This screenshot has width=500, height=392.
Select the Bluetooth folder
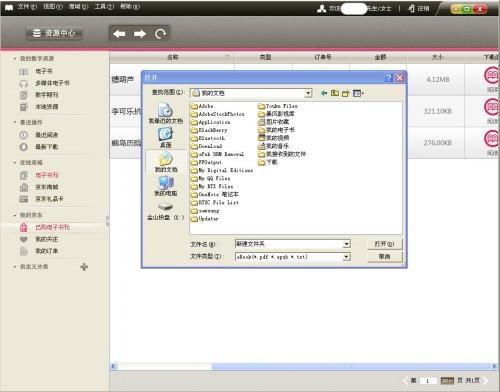[208, 138]
